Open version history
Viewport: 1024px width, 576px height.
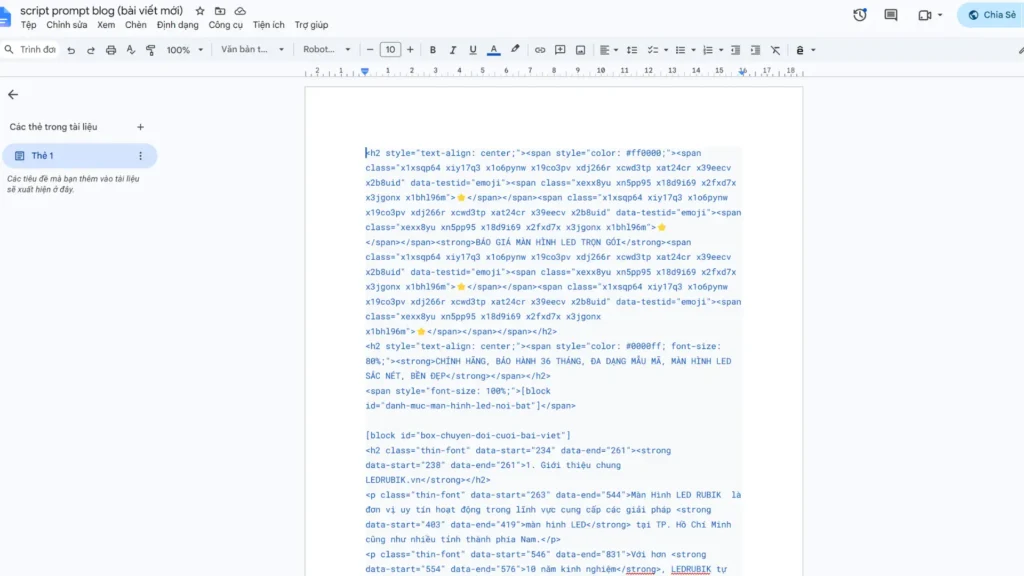pyautogui.click(x=859, y=15)
